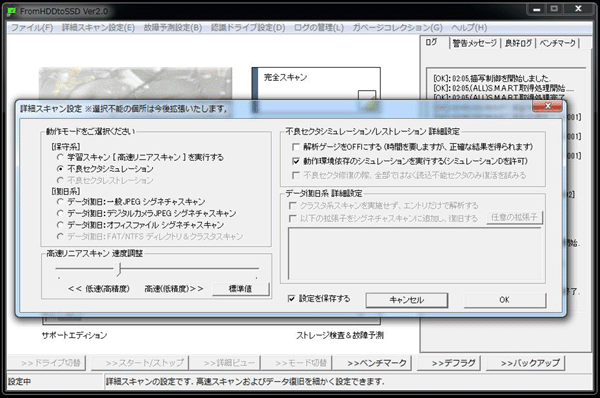
Task: Click the status bar text starting 詳細スキャンの設定です
Action: [x=245, y=382]
